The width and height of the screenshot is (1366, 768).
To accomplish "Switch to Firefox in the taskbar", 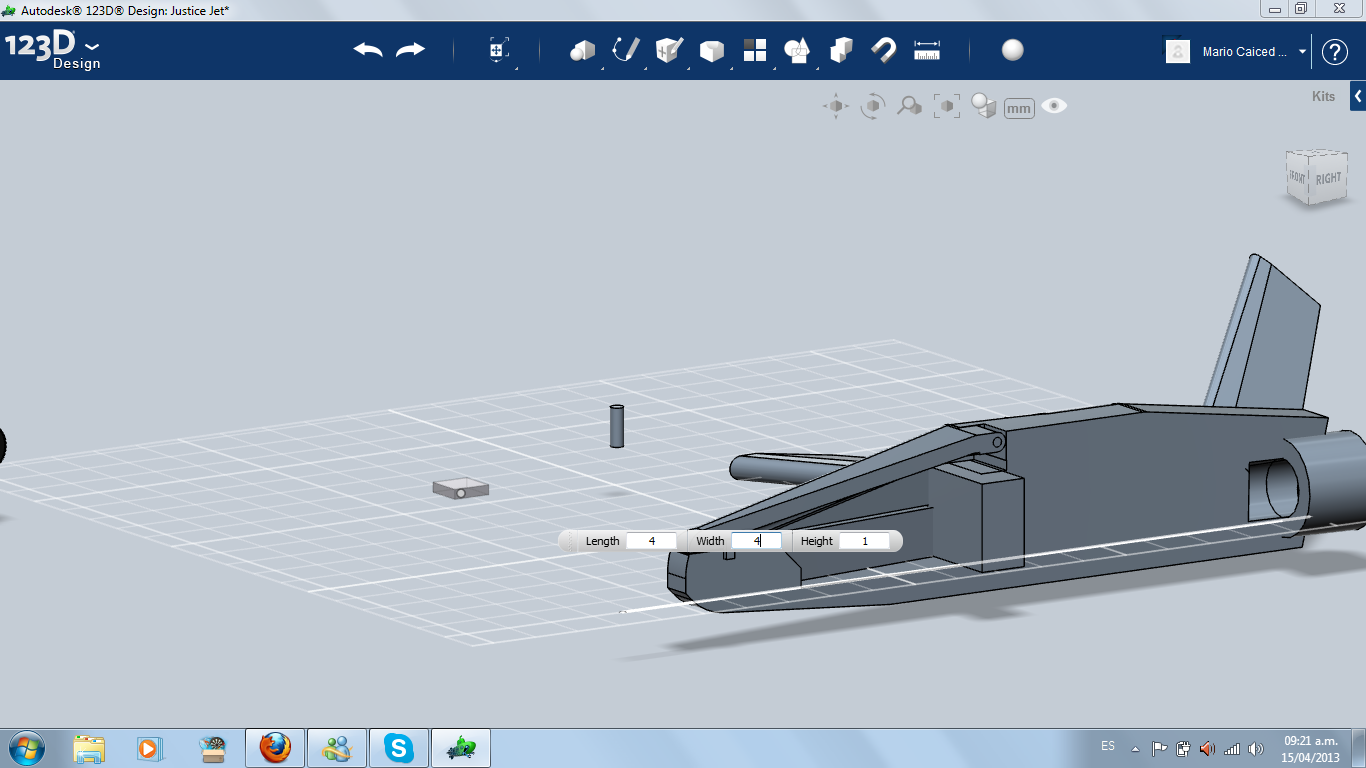I will click(275, 748).
